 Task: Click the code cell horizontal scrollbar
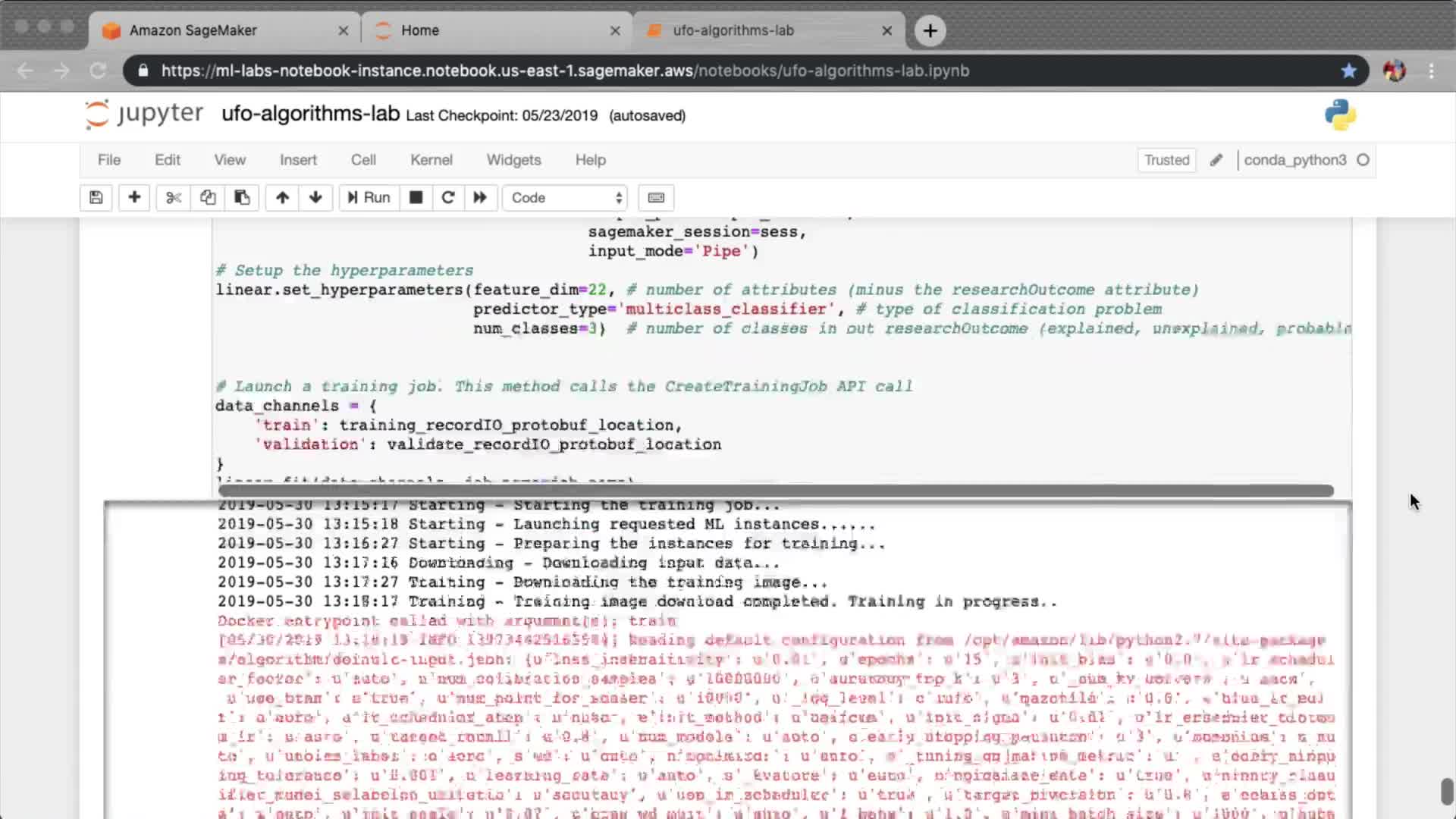pyautogui.click(x=775, y=491)
